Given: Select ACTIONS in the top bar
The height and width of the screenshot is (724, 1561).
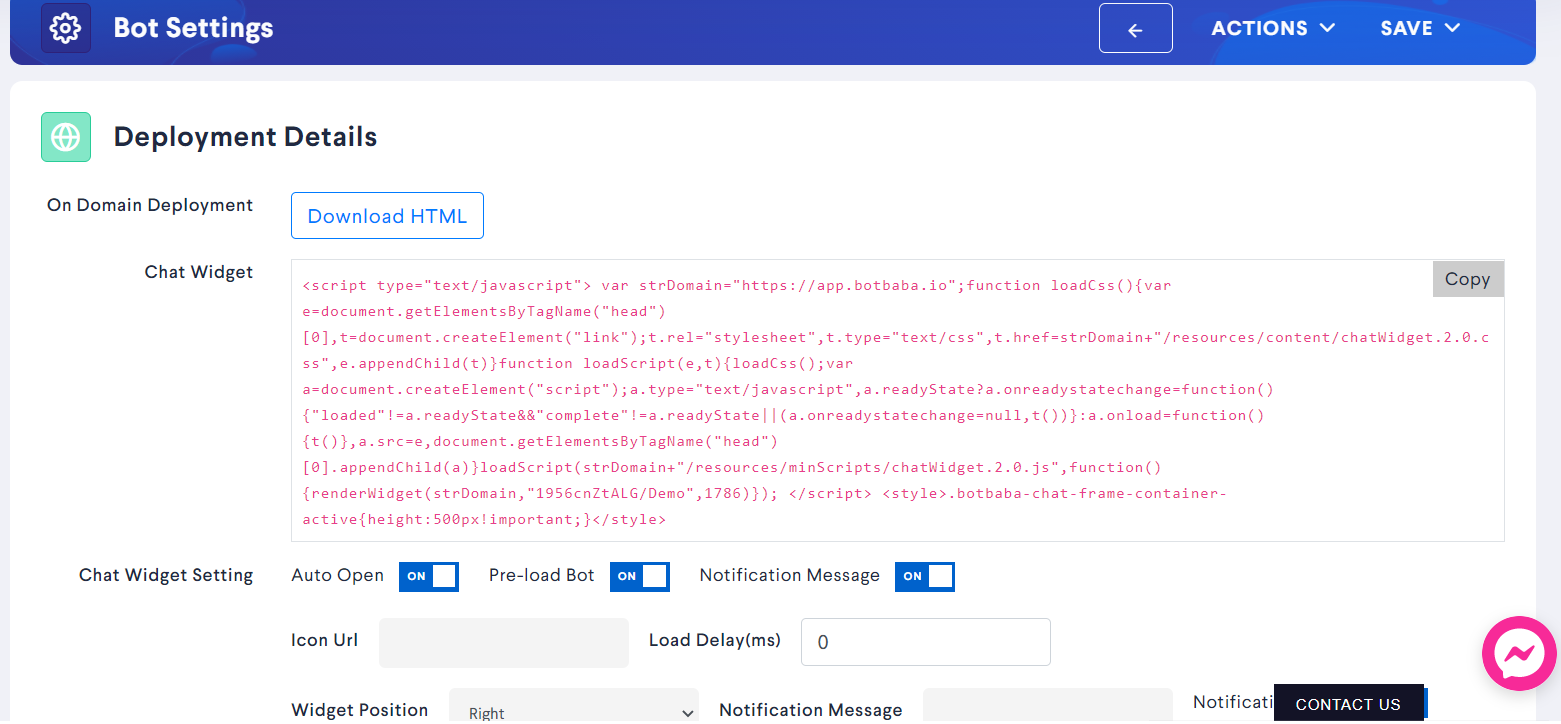Looking at the screenshot, I should [1261, 28].
